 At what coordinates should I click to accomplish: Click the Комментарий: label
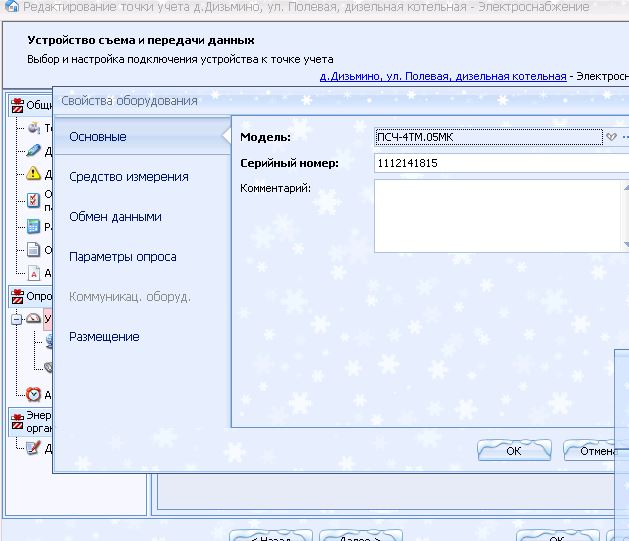(275, 188)
